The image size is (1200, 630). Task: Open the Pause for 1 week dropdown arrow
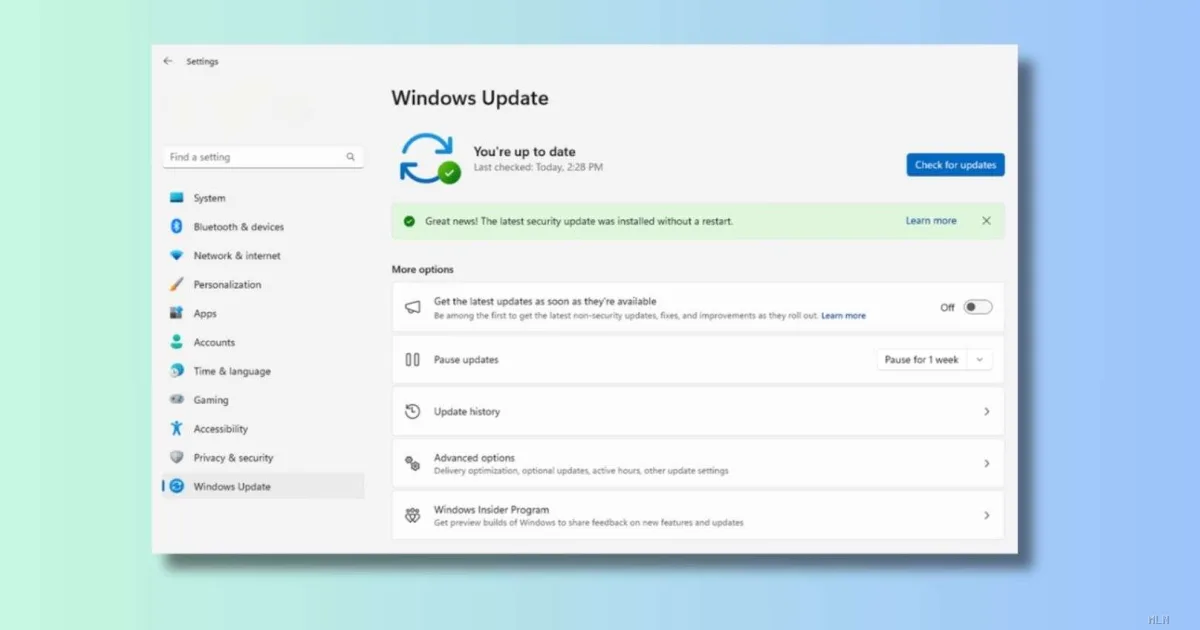[x=979, y=360]
